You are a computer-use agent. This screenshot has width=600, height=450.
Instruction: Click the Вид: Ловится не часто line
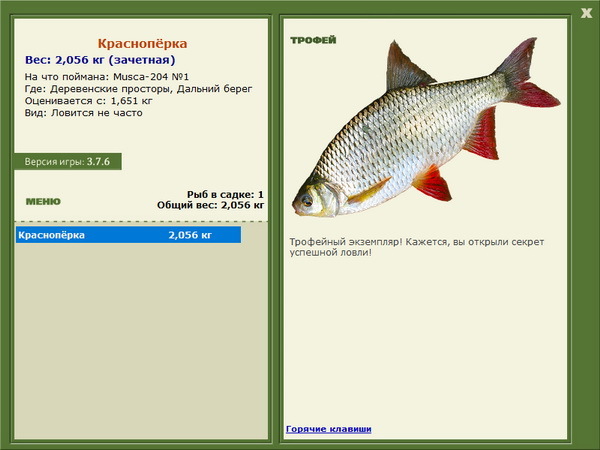(x=83, y=113)
